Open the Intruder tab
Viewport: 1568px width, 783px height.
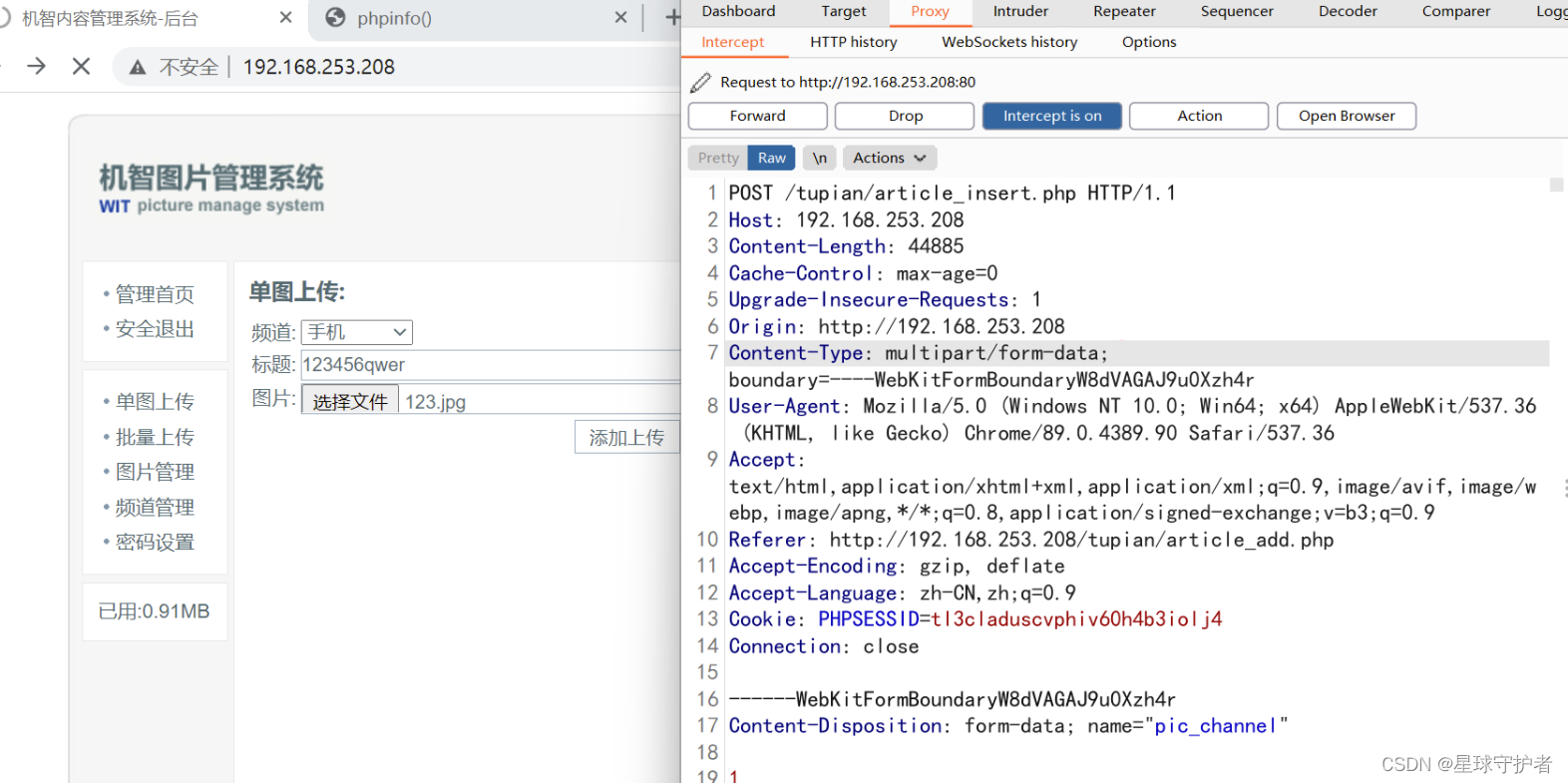(1020, 11)
